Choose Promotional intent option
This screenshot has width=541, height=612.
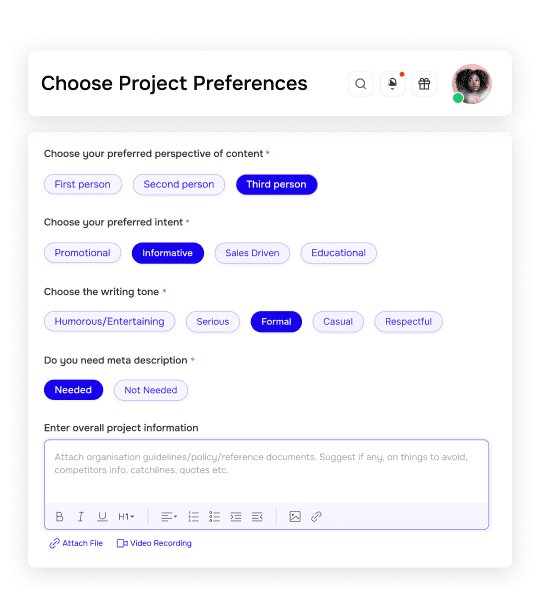pyautogui.click(x=82, y=253)
